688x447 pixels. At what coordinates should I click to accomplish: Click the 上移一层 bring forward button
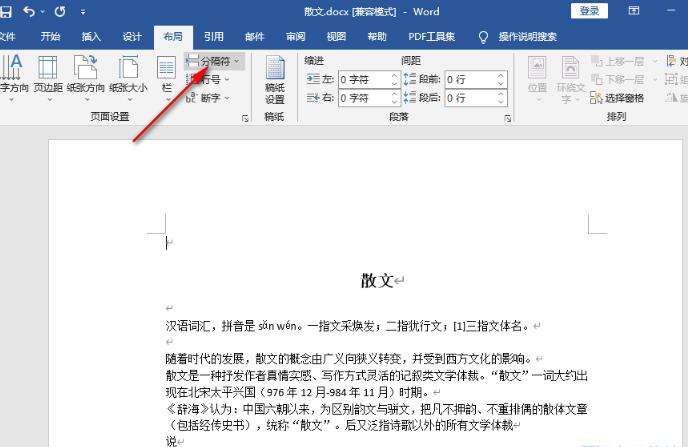click(619, 61)
